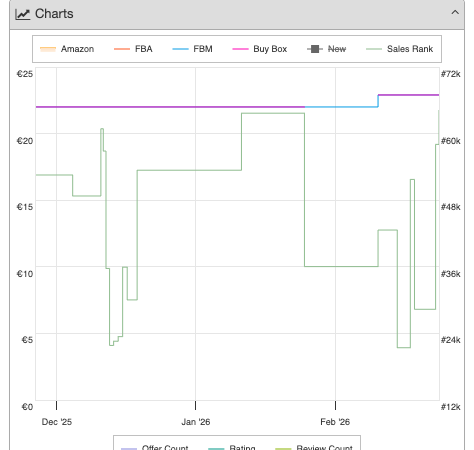Click the €5 price axis label

tap(27, 340)
